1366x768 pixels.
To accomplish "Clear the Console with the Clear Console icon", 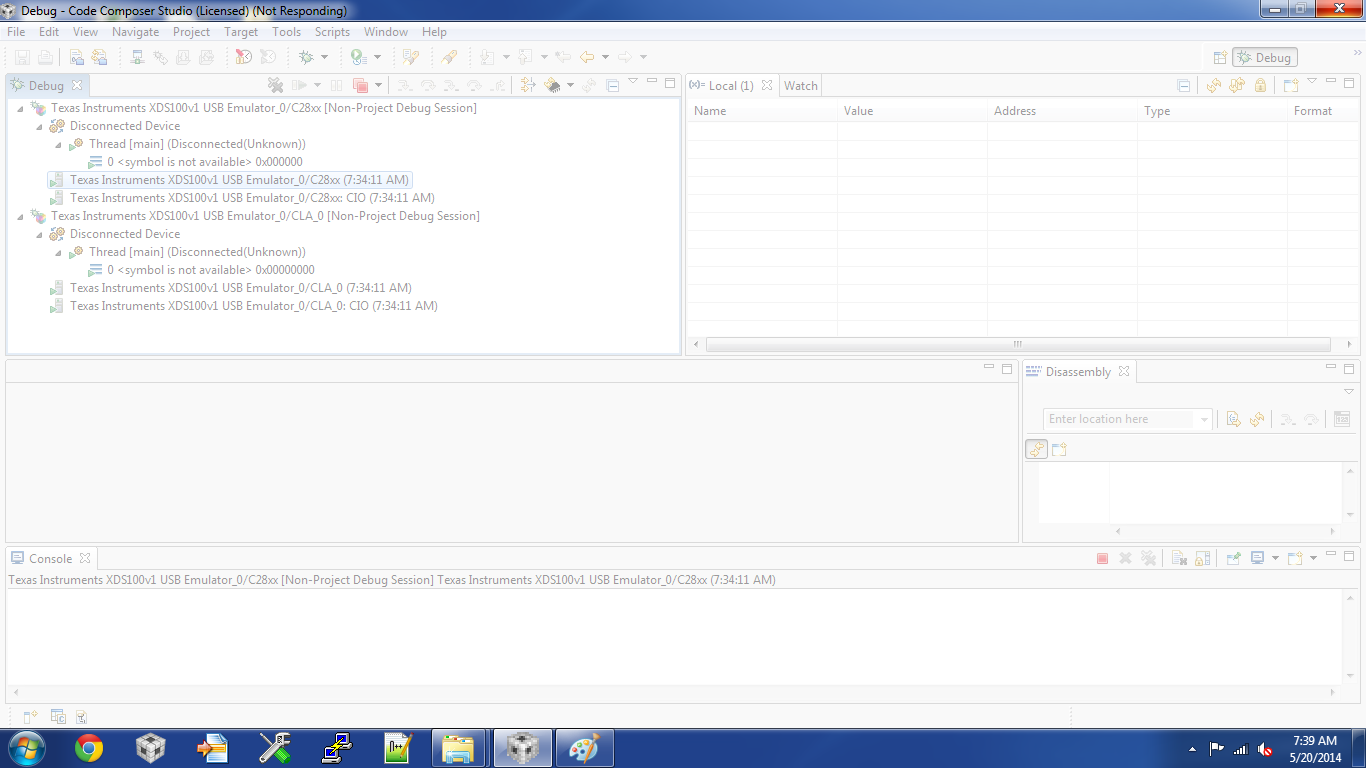I will (x=1179, y=558).
